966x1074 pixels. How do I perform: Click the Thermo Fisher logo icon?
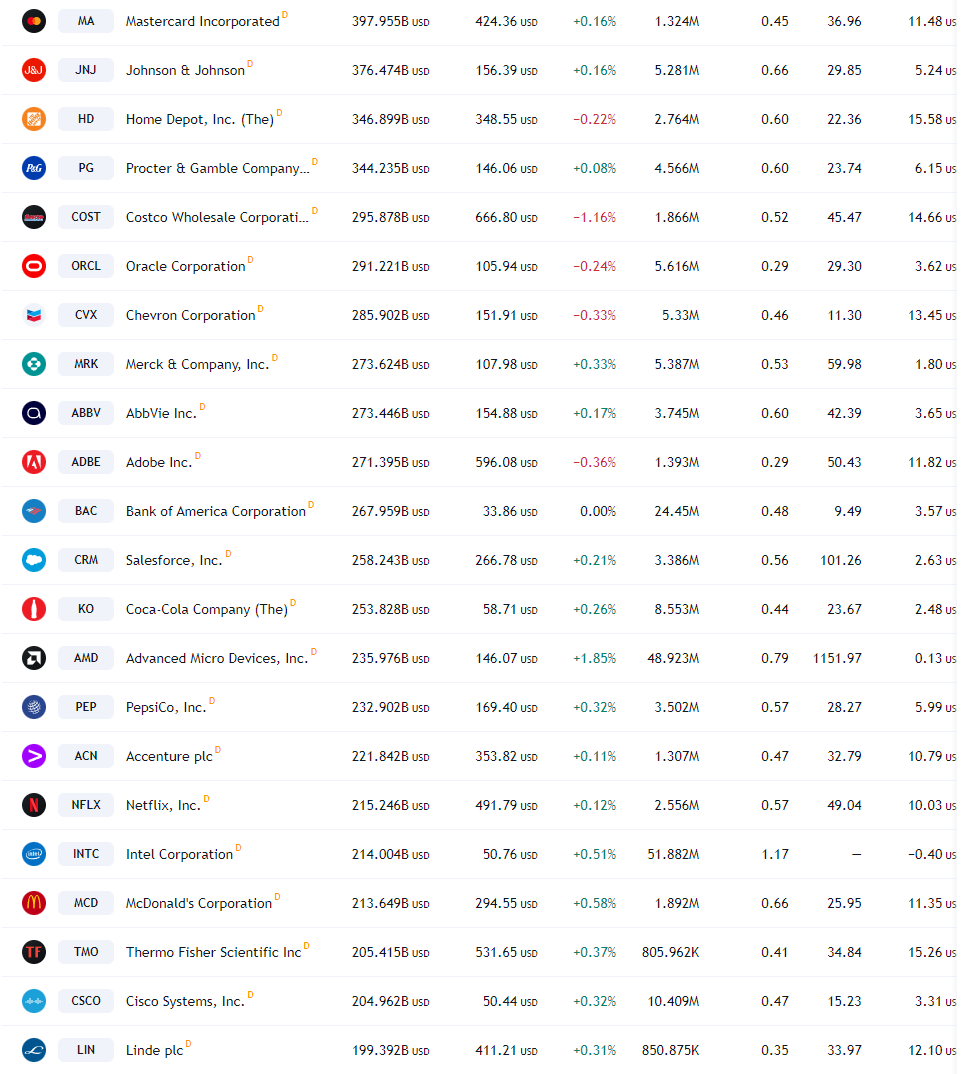(x=34, y=951)
